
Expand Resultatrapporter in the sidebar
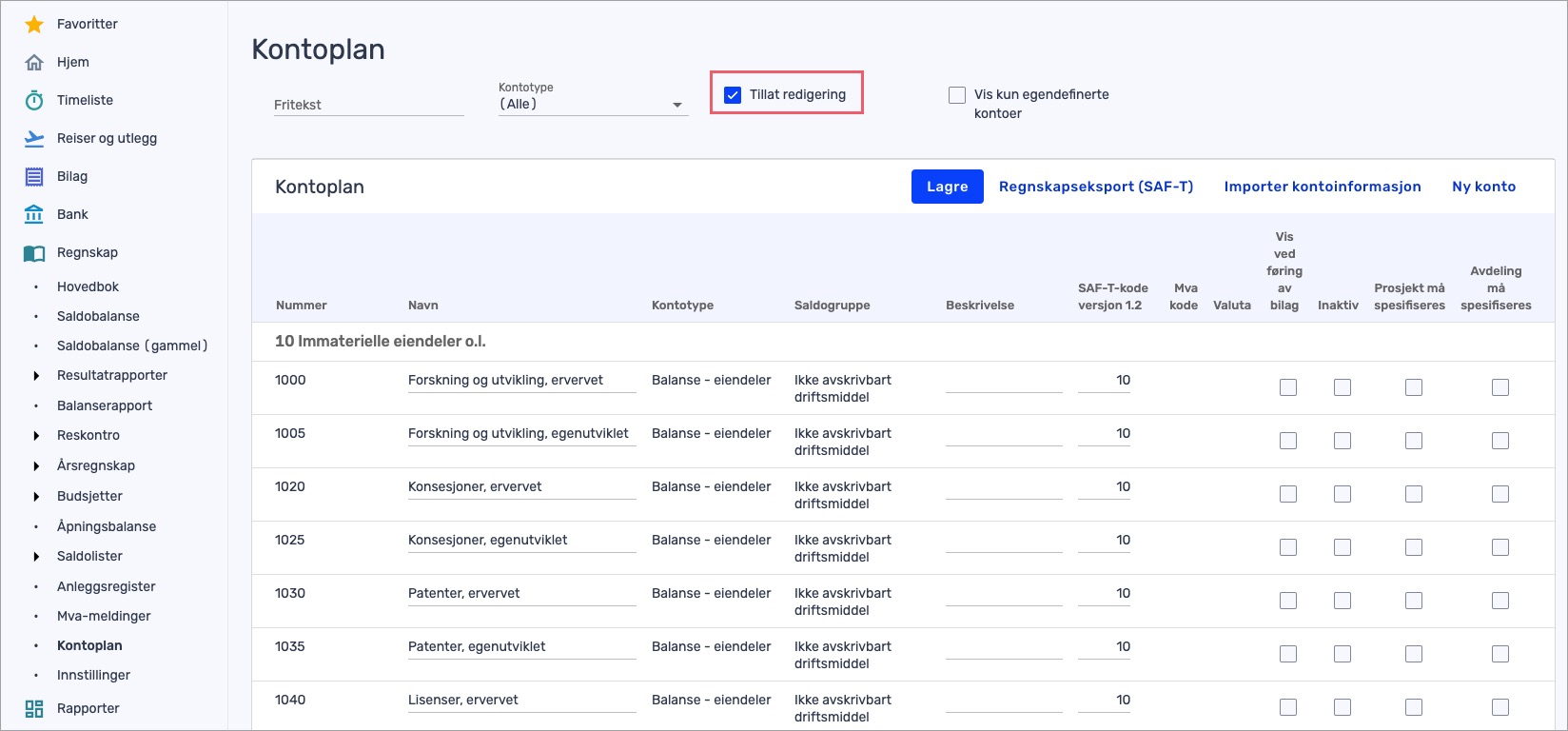pos(36,376)
